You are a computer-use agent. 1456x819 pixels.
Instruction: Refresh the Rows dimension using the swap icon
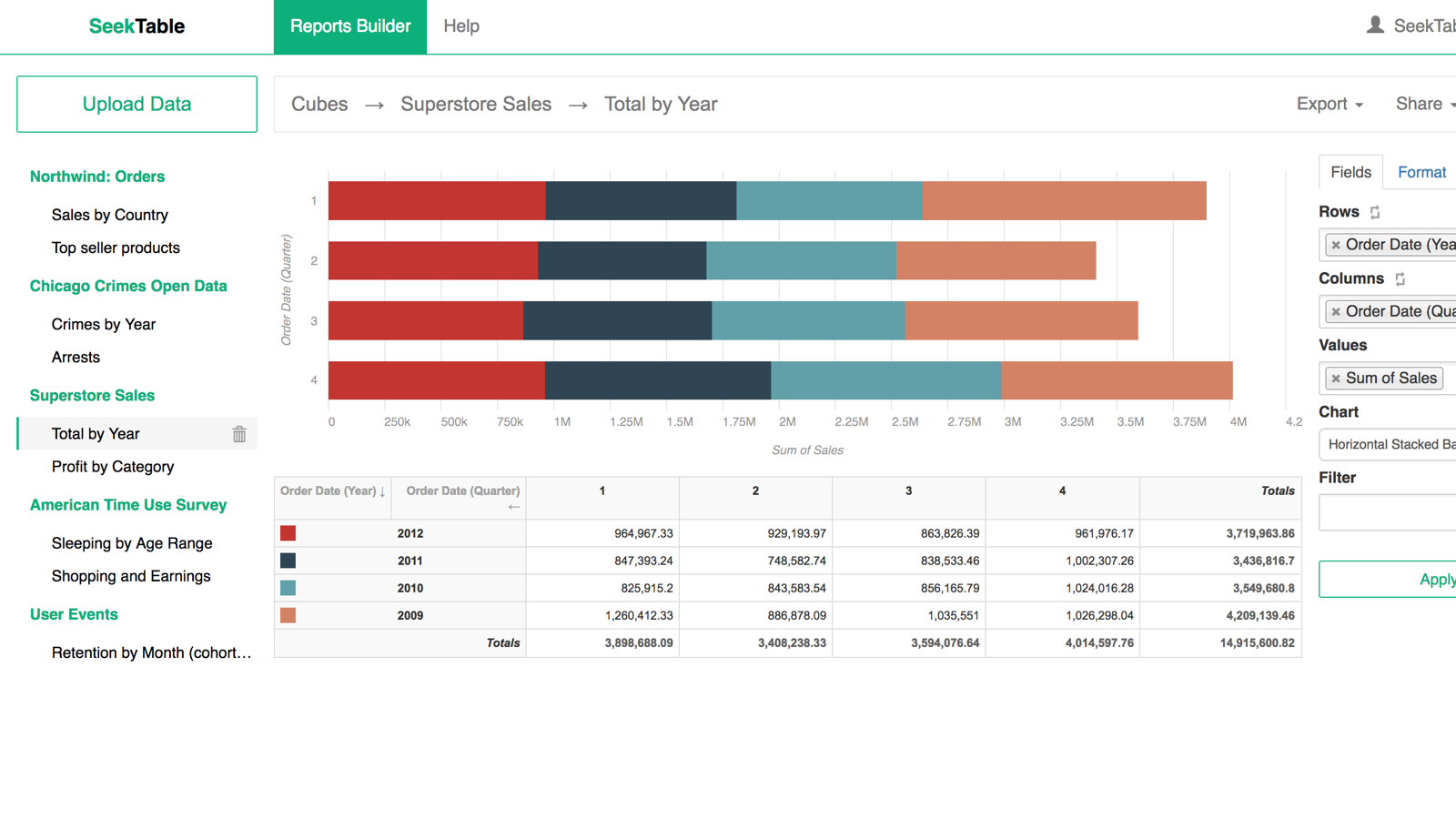(1374, 211)
